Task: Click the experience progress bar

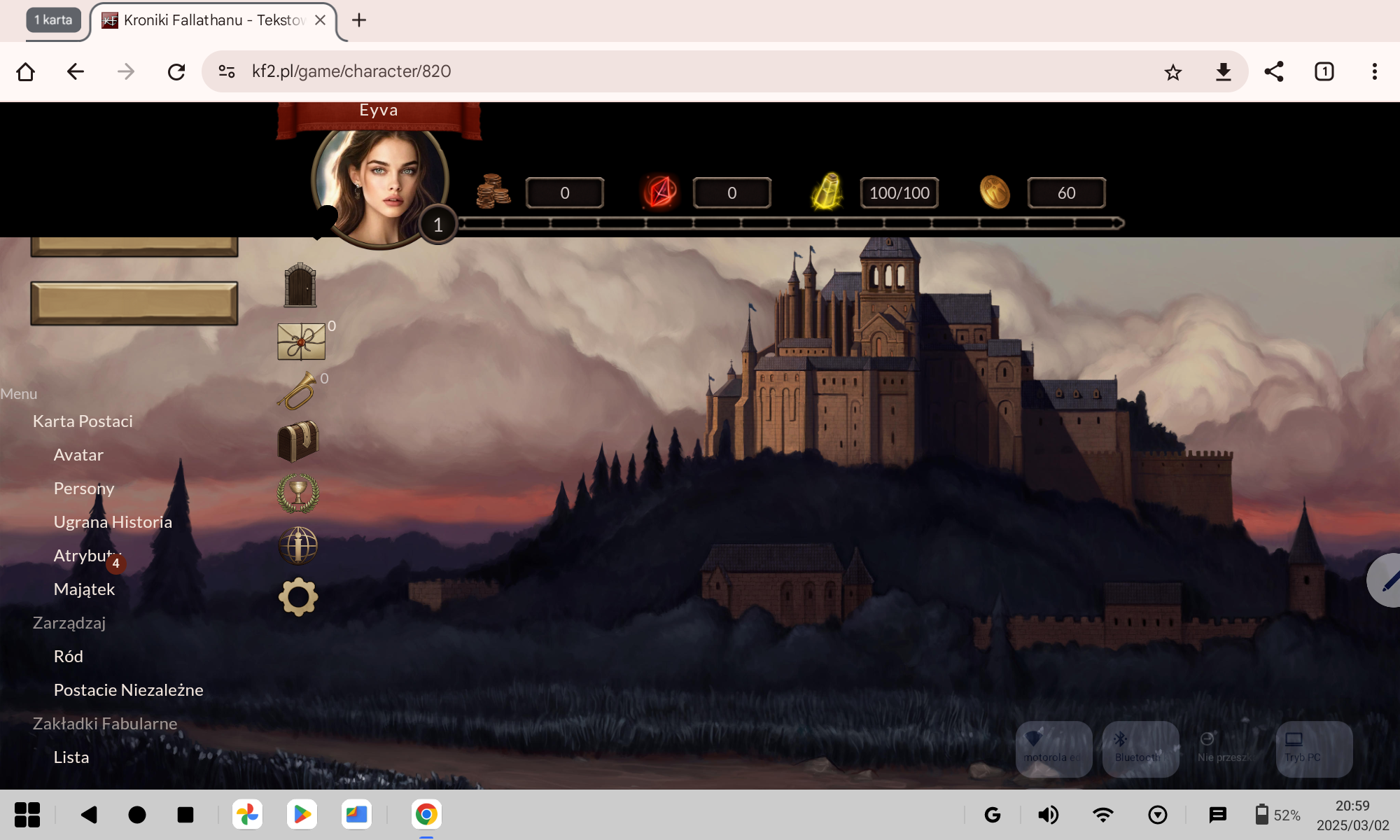Action: click(790, 223)
